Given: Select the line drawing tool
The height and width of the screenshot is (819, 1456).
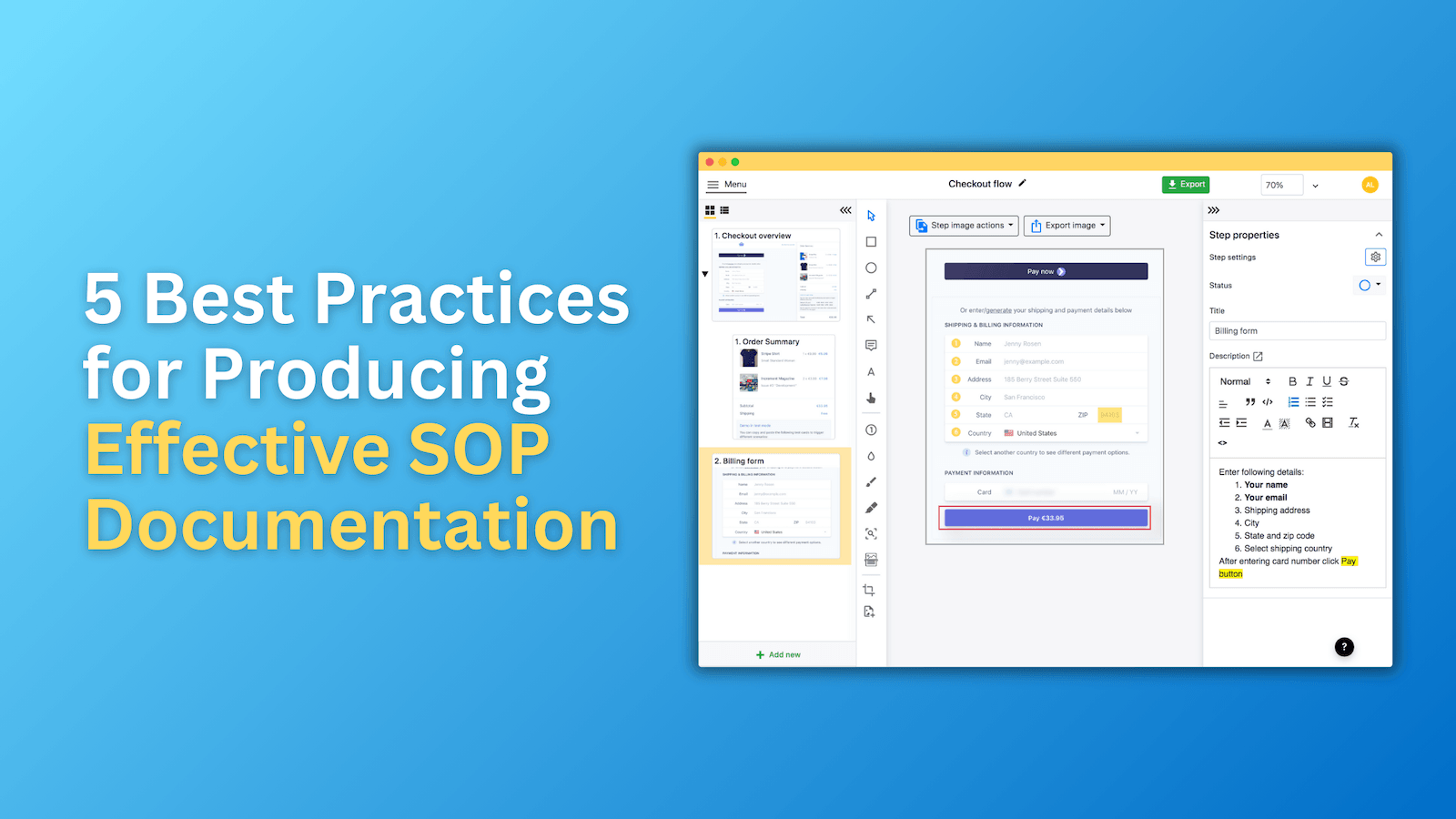Looking at the screenshot, I should click(871, 294).
